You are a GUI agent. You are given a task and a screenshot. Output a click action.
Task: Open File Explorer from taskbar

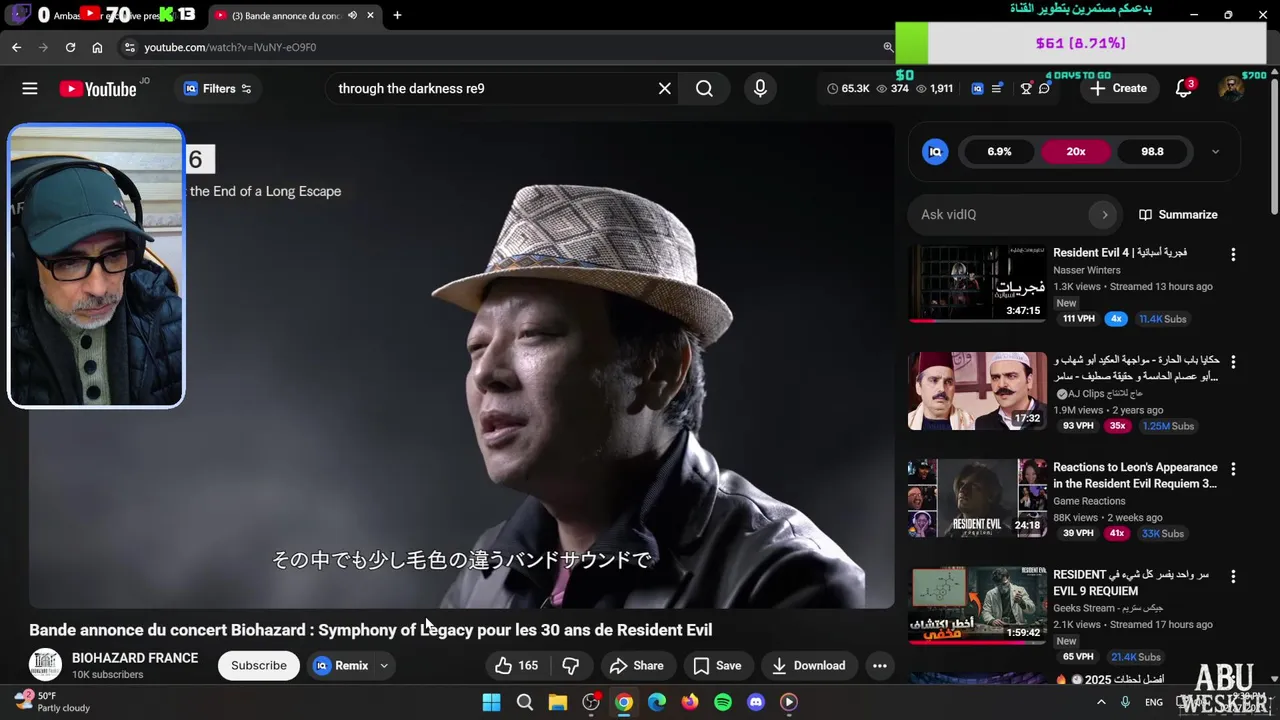point(558,702)
